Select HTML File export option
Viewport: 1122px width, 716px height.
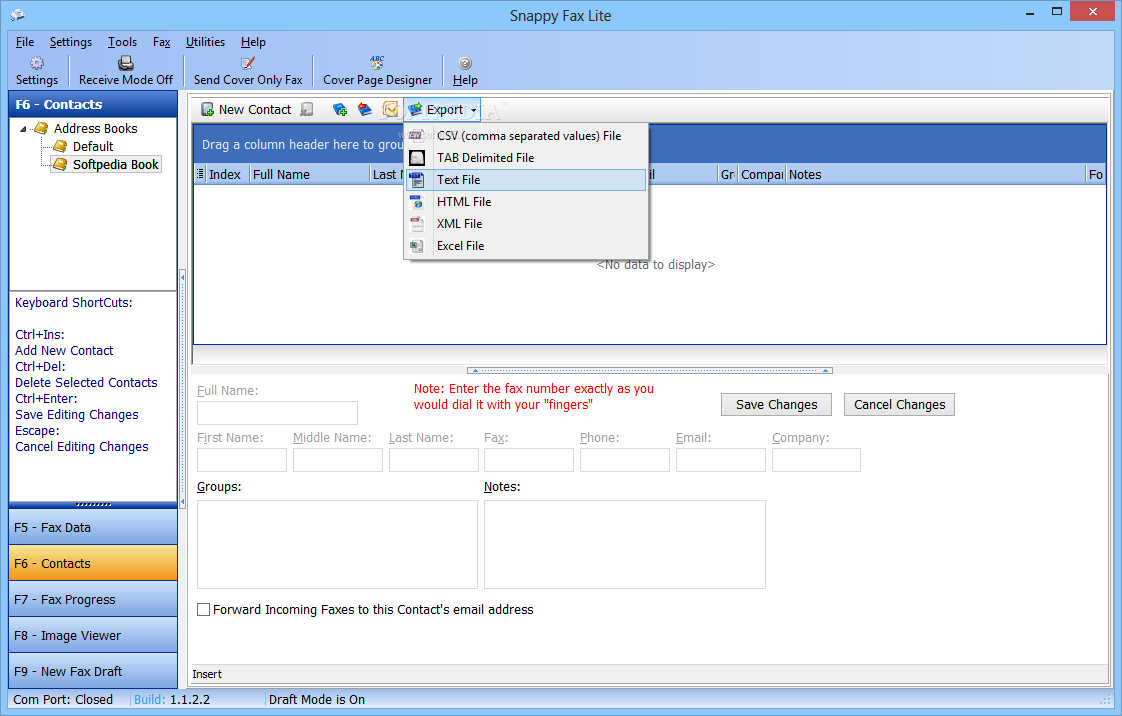point(527,202)
